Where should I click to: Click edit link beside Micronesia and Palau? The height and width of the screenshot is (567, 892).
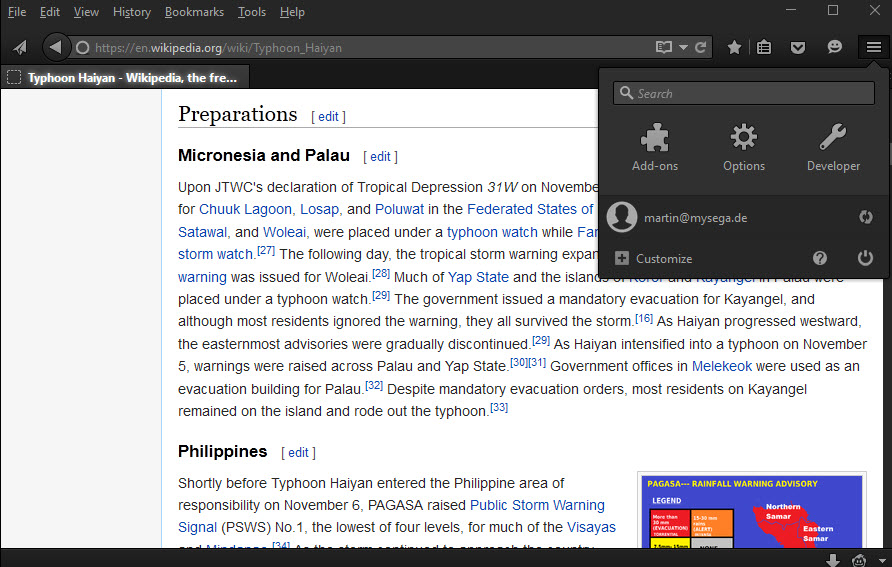pos(381,157)
